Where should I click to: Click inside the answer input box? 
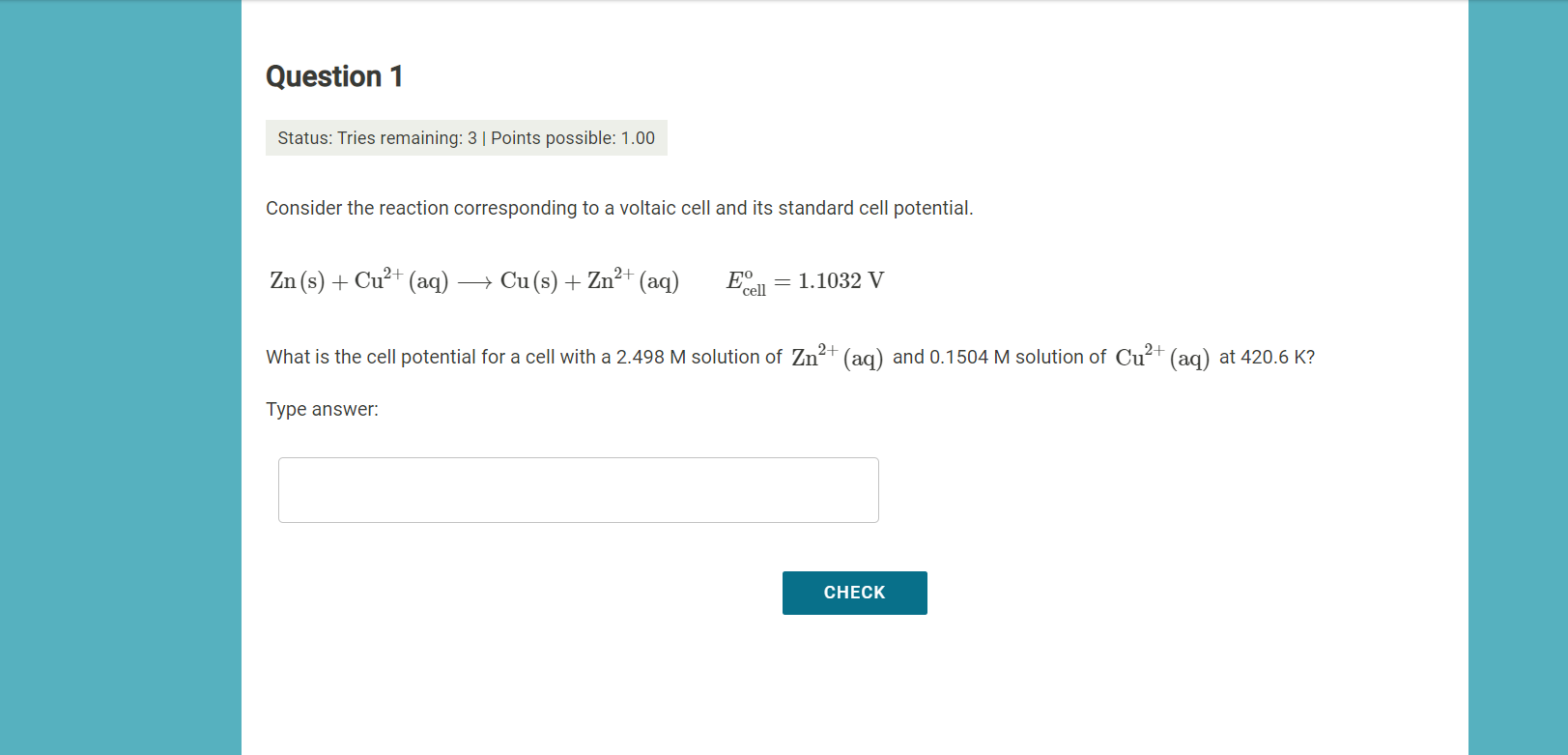click(578, 490)
